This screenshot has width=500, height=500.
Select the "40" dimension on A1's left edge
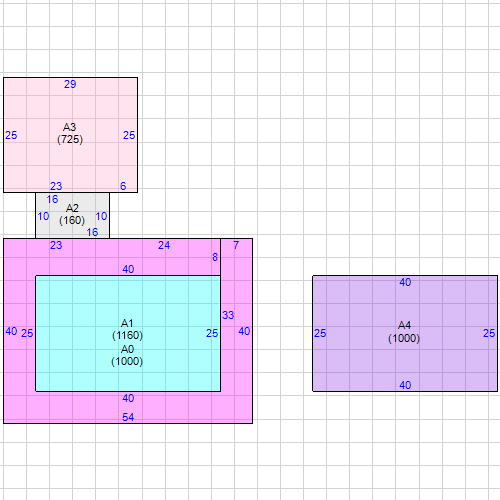click(x=11, y=331)
